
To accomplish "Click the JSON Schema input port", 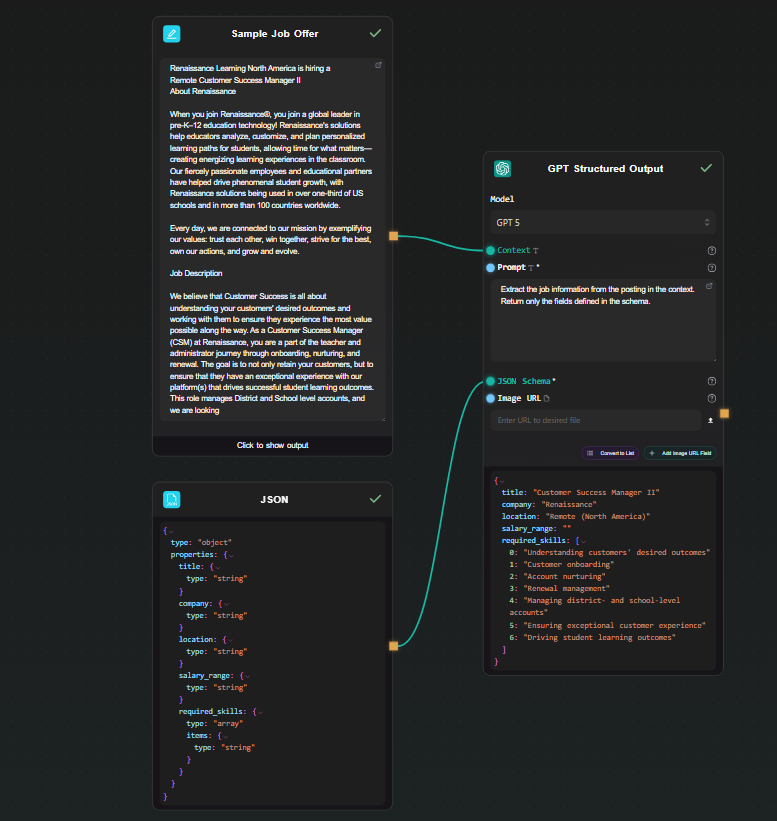I will (x=491, y=381).
